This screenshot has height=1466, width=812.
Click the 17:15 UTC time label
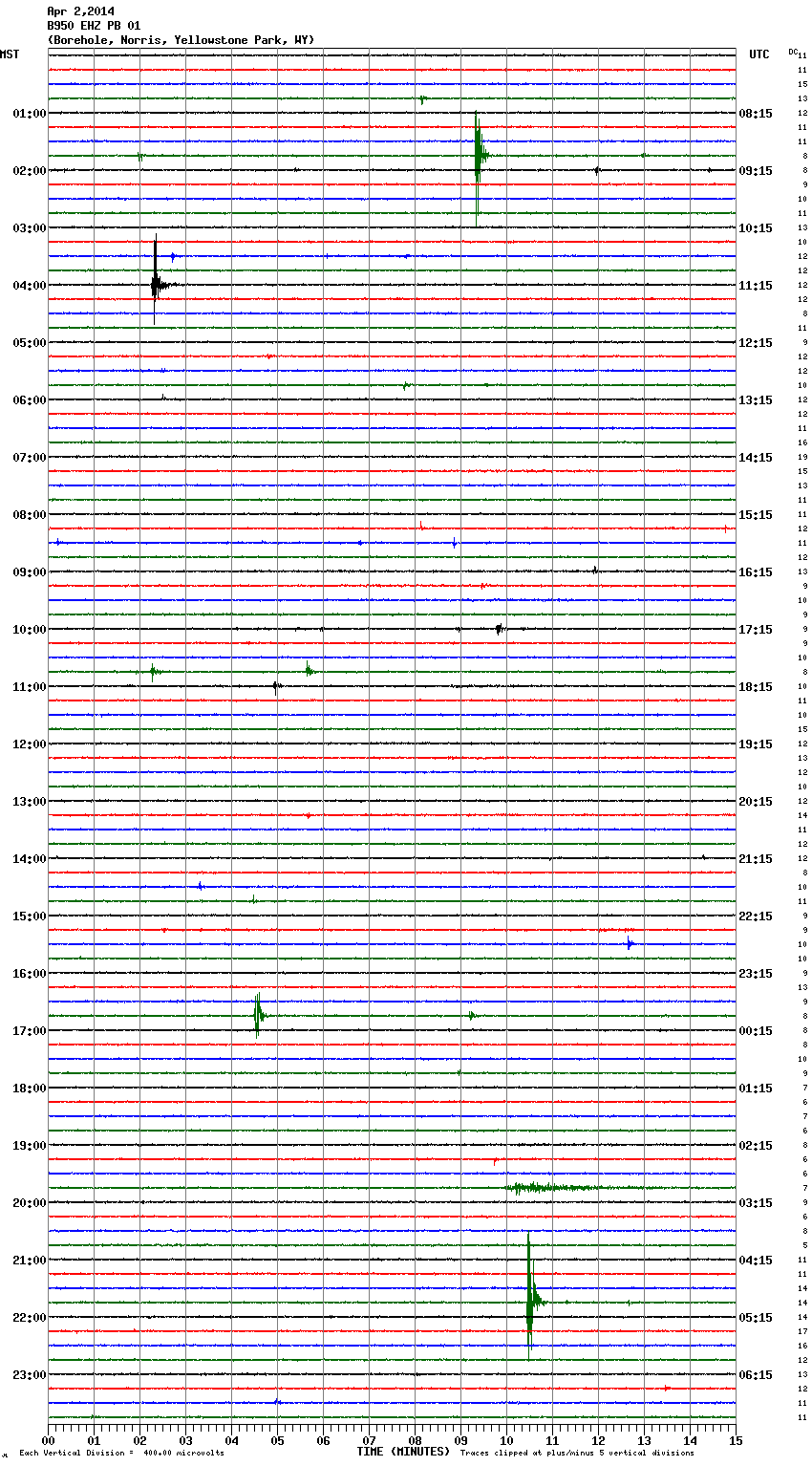pos(756,630)
